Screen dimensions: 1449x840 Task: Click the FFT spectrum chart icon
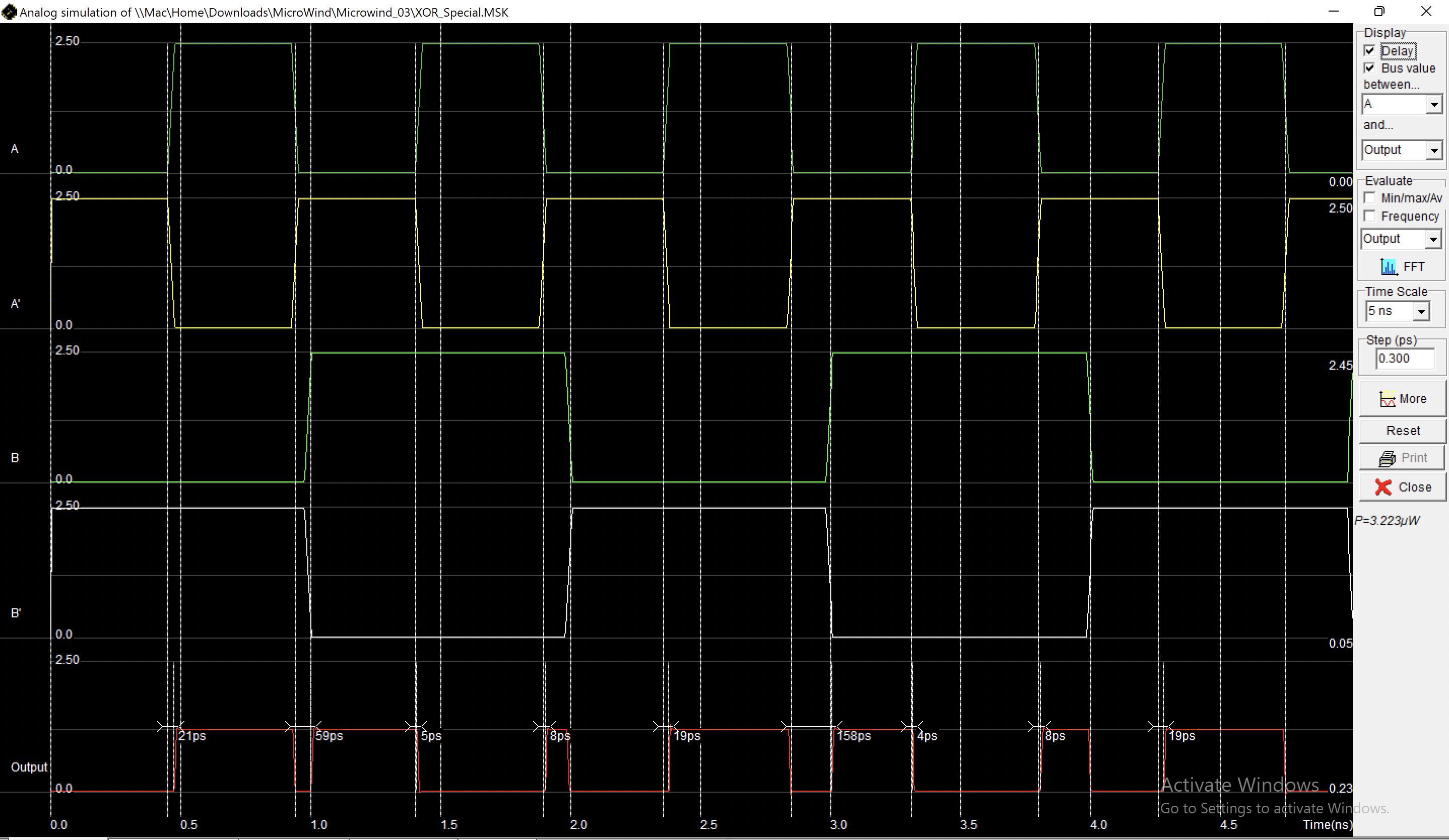(1388, 266)
